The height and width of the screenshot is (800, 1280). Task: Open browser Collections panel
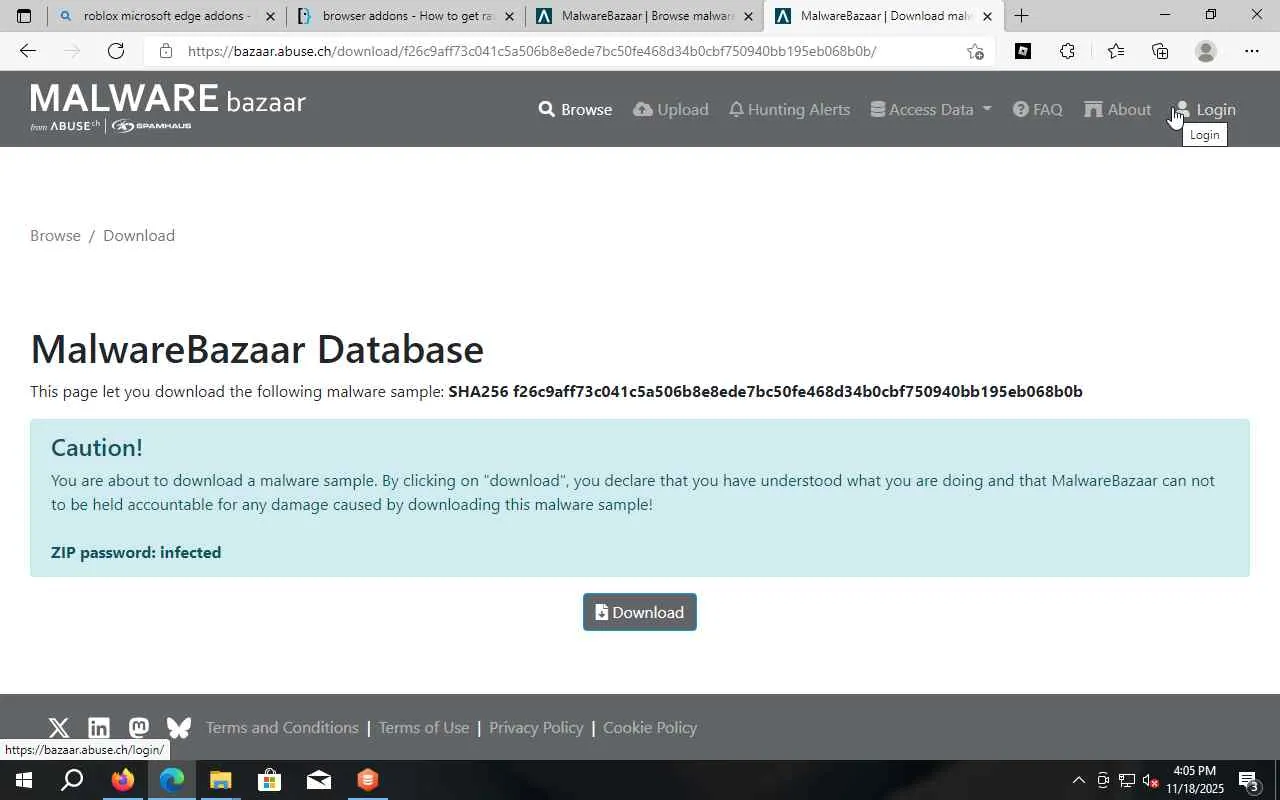coord(1160,51)
